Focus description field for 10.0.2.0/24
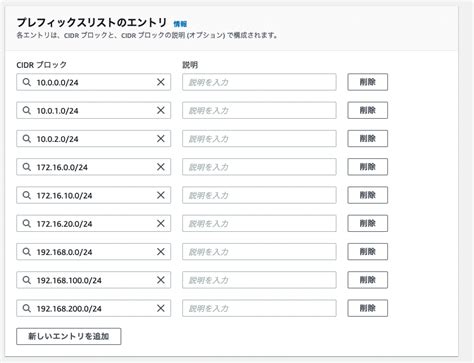 259,139
